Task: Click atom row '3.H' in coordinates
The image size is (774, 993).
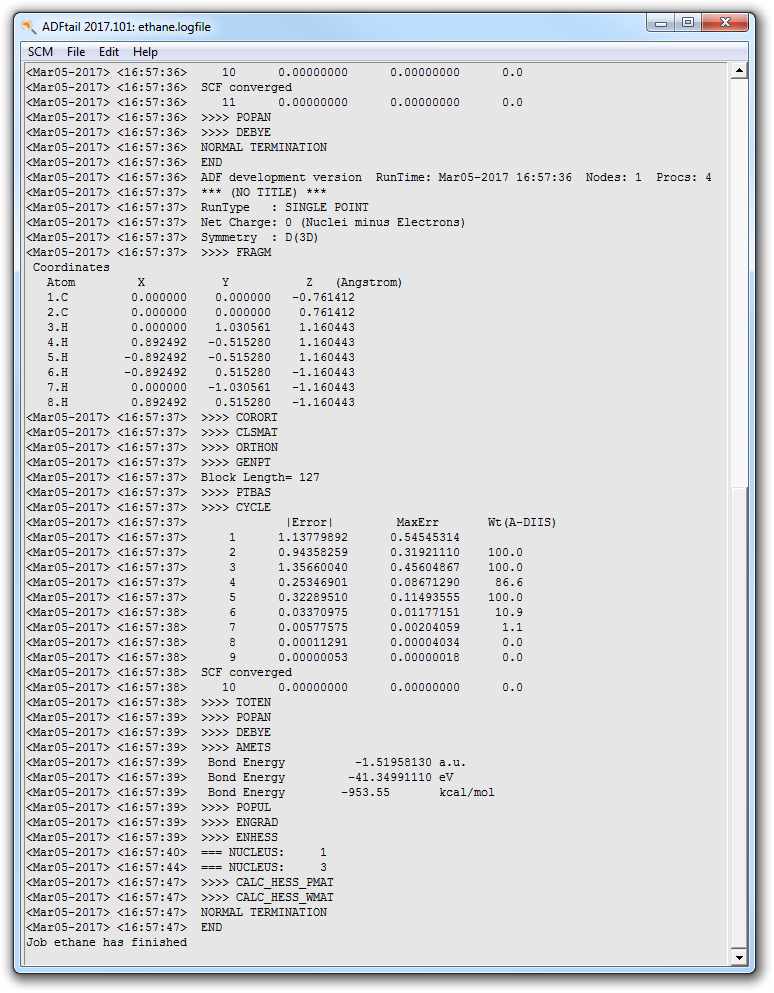Action: 200,327
